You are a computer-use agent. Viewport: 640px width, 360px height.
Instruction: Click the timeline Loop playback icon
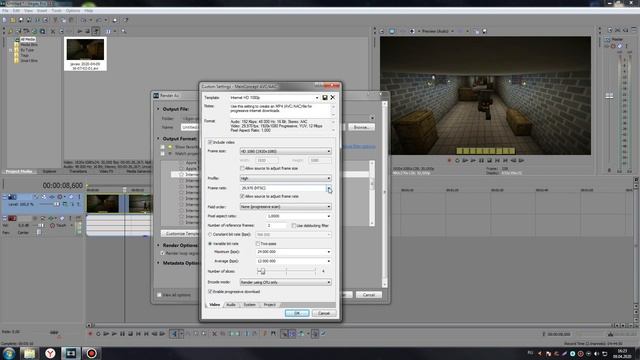(x=98, y=334)
